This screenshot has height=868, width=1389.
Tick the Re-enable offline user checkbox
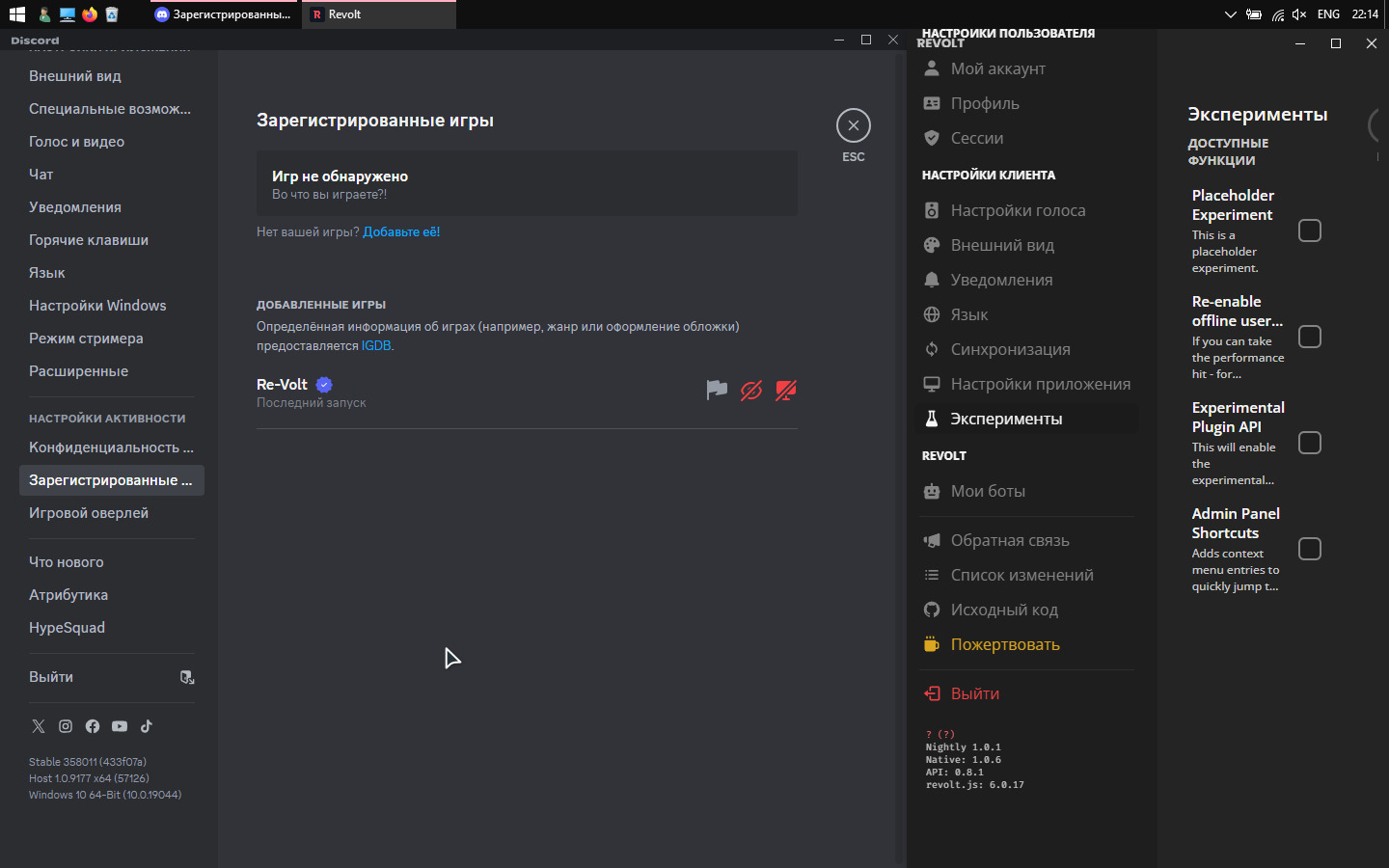[x=1310, y=337]
